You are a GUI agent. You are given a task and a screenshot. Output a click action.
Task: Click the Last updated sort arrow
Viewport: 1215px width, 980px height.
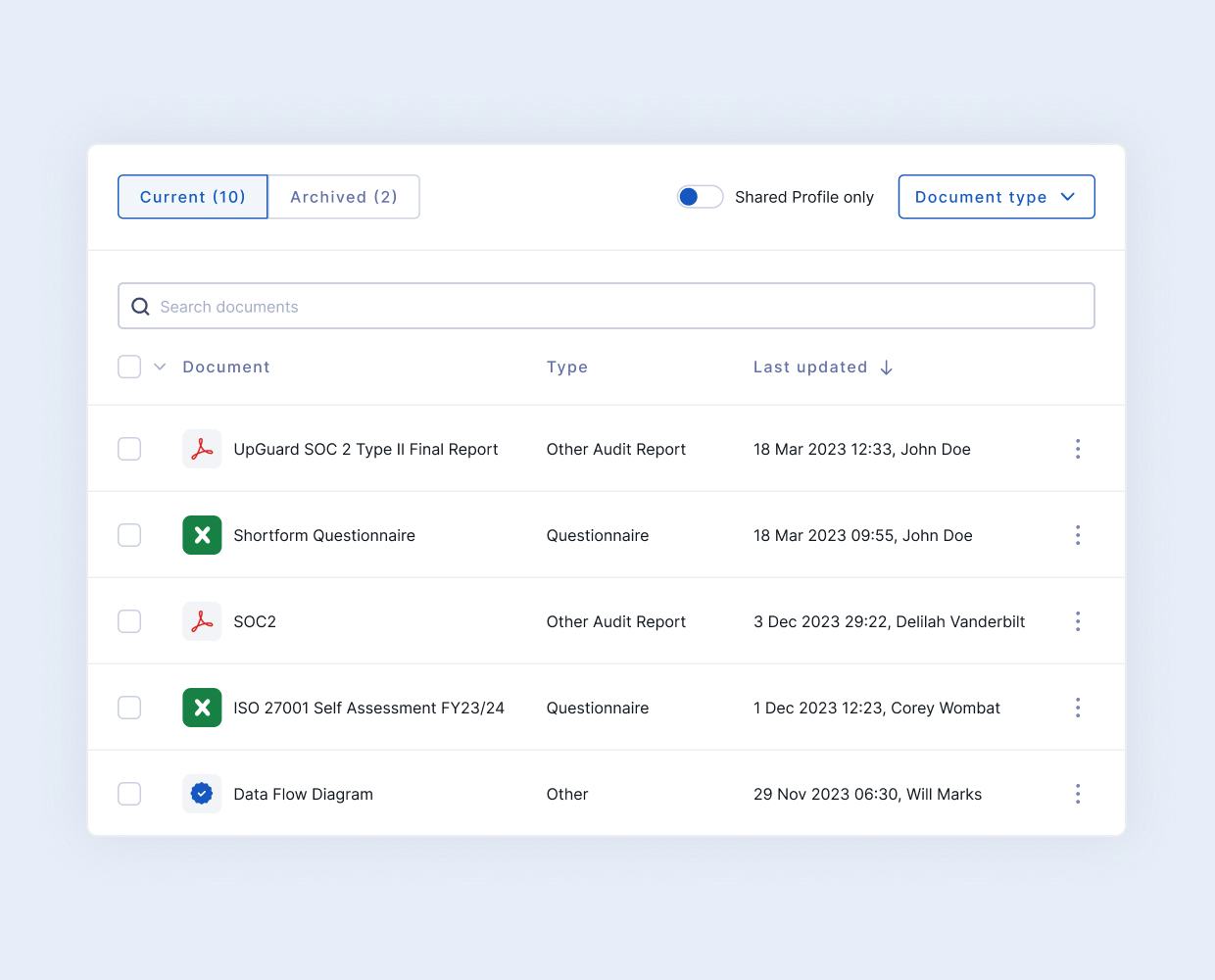(887, 367)
